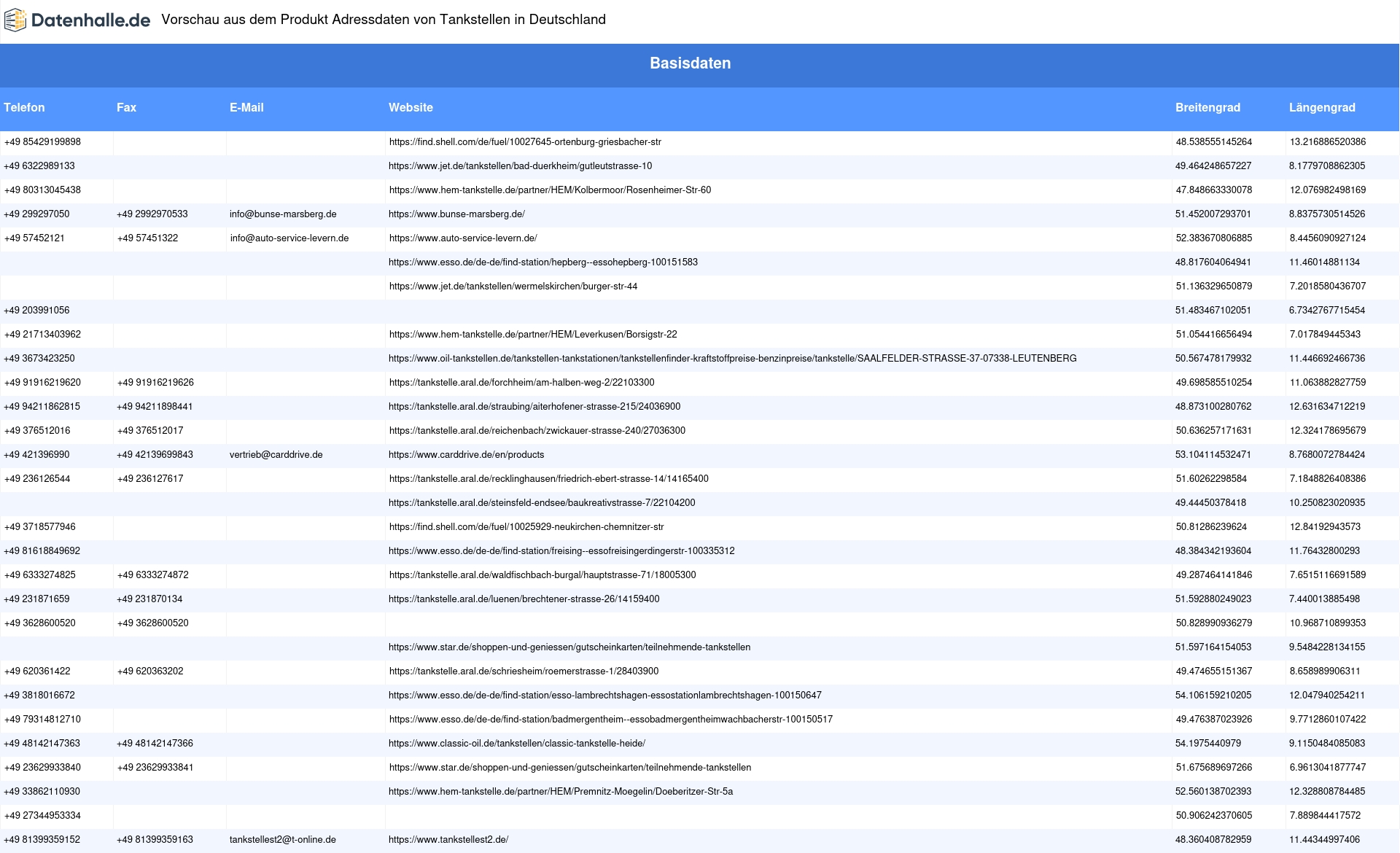Click fax number +49 2992970533
Screen dimensions: 1400x853
(x=152, y=214)
